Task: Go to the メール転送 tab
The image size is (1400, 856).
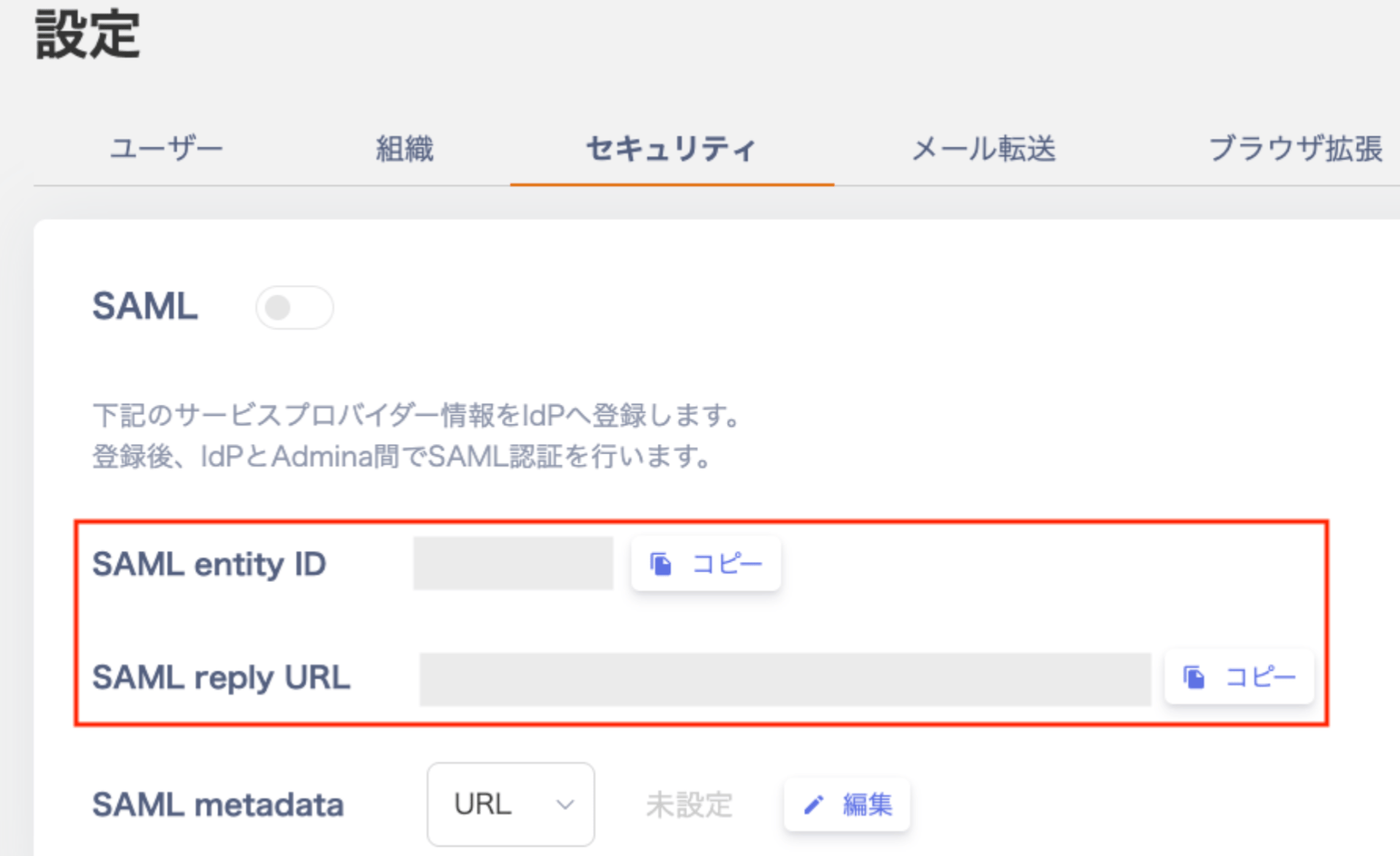Action: [984, 149]
